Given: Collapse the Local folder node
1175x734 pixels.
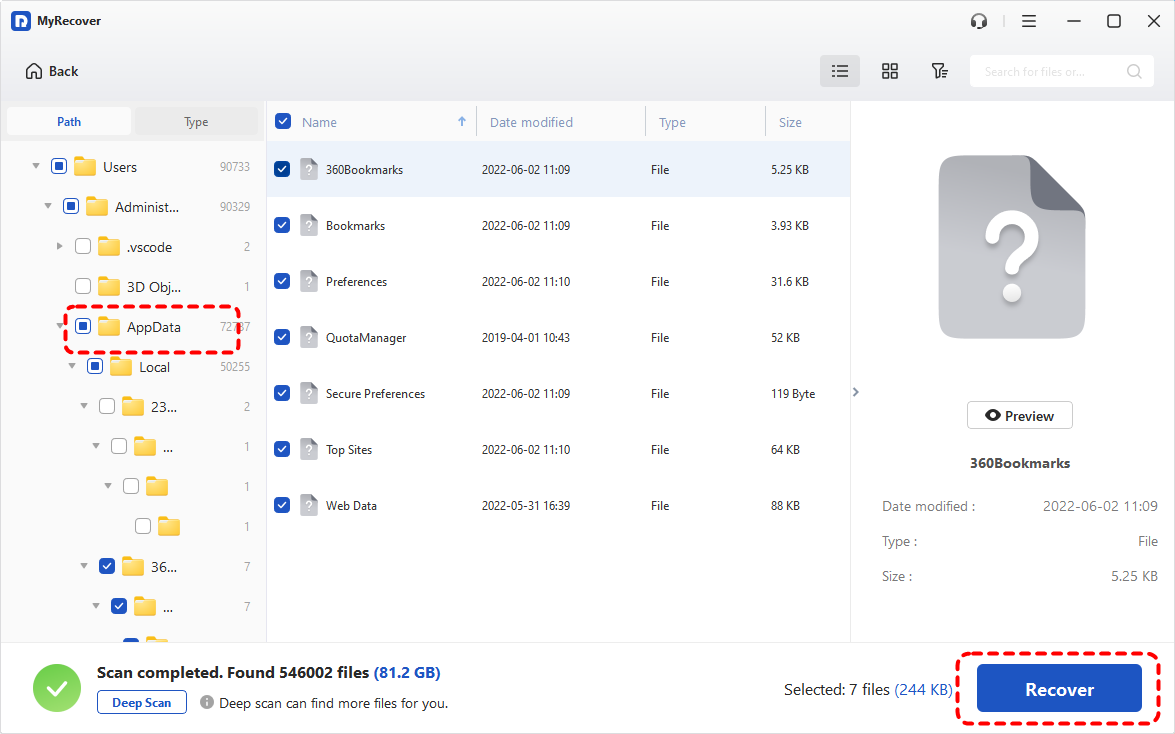Looking at the screenshot, I should 72,367.
